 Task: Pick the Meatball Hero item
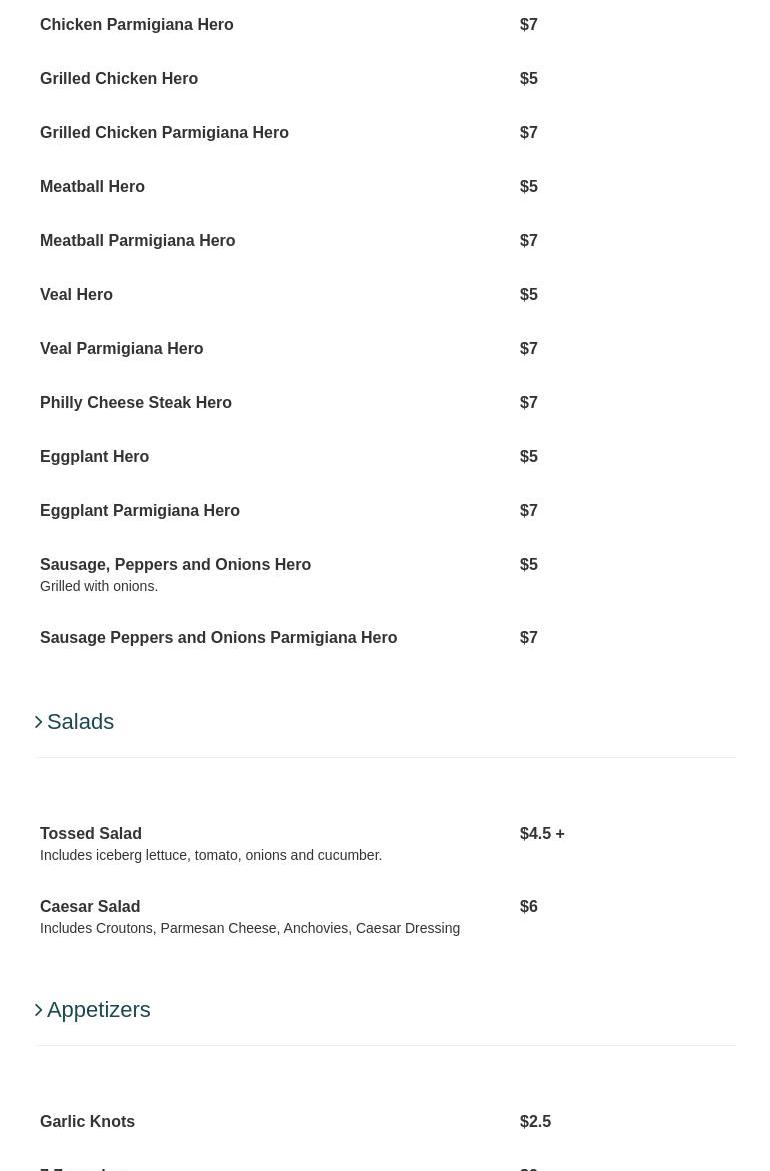click(x=92, y=187)
